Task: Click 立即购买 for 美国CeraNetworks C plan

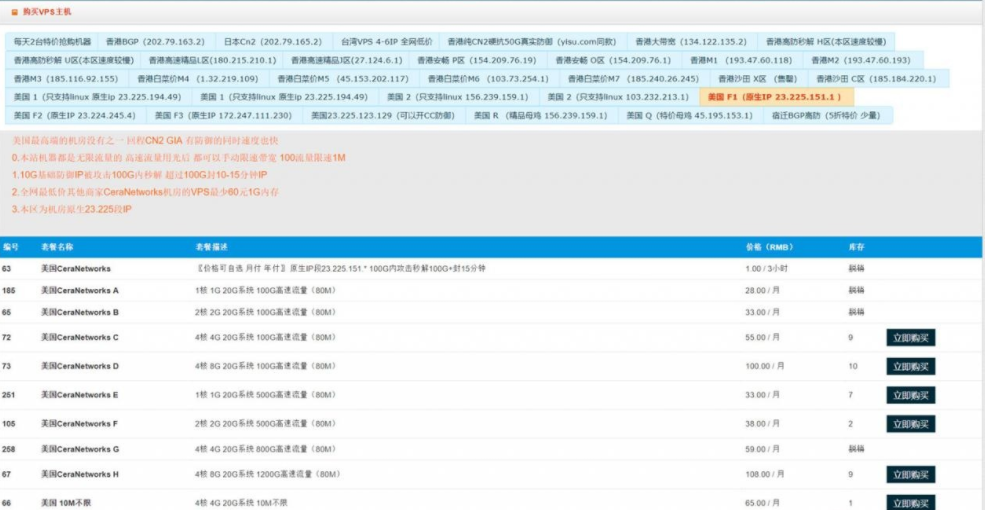Action: [910, 338]
